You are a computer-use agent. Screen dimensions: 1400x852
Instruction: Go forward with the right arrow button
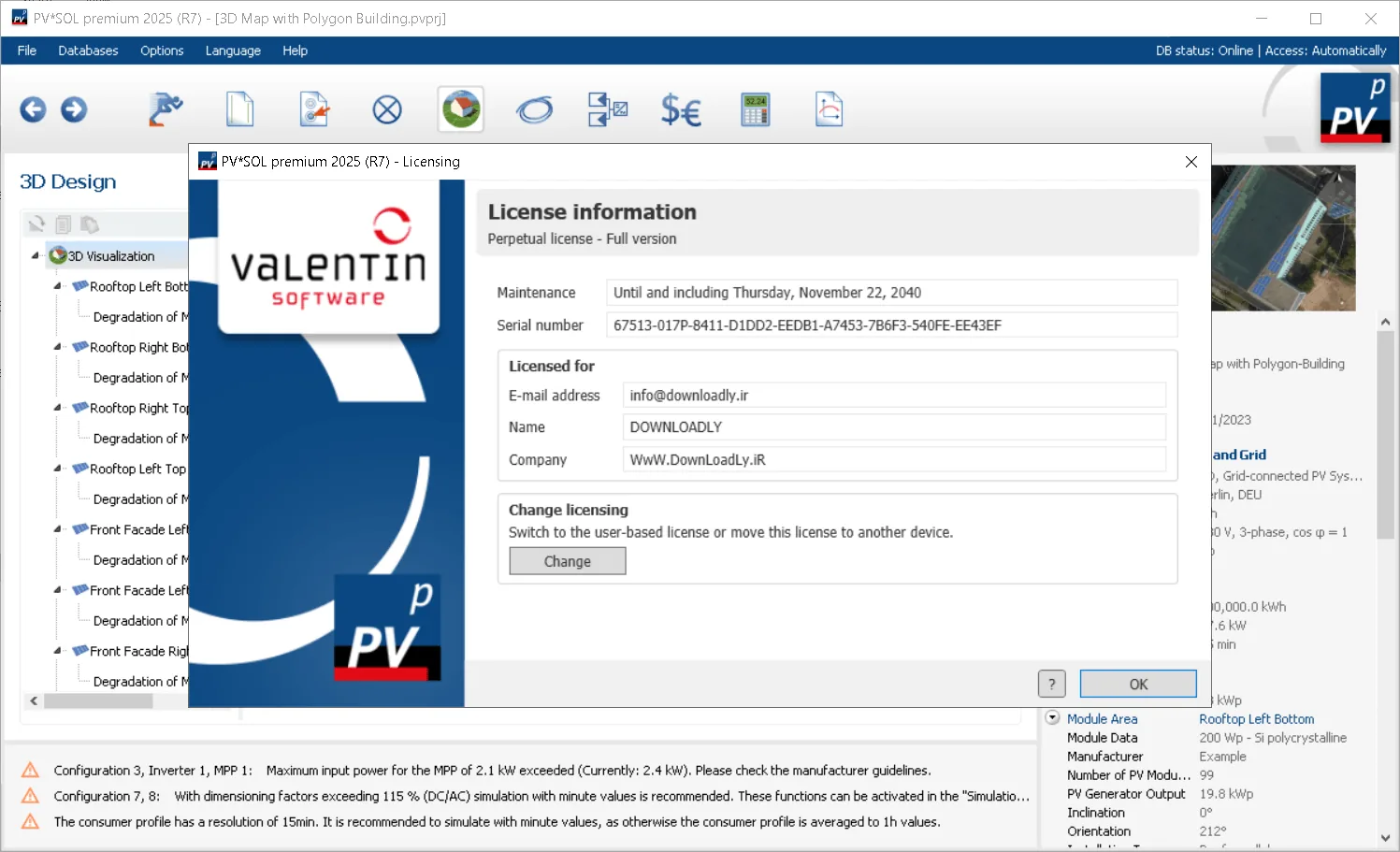pyautogui.click(x=74, y=110)
